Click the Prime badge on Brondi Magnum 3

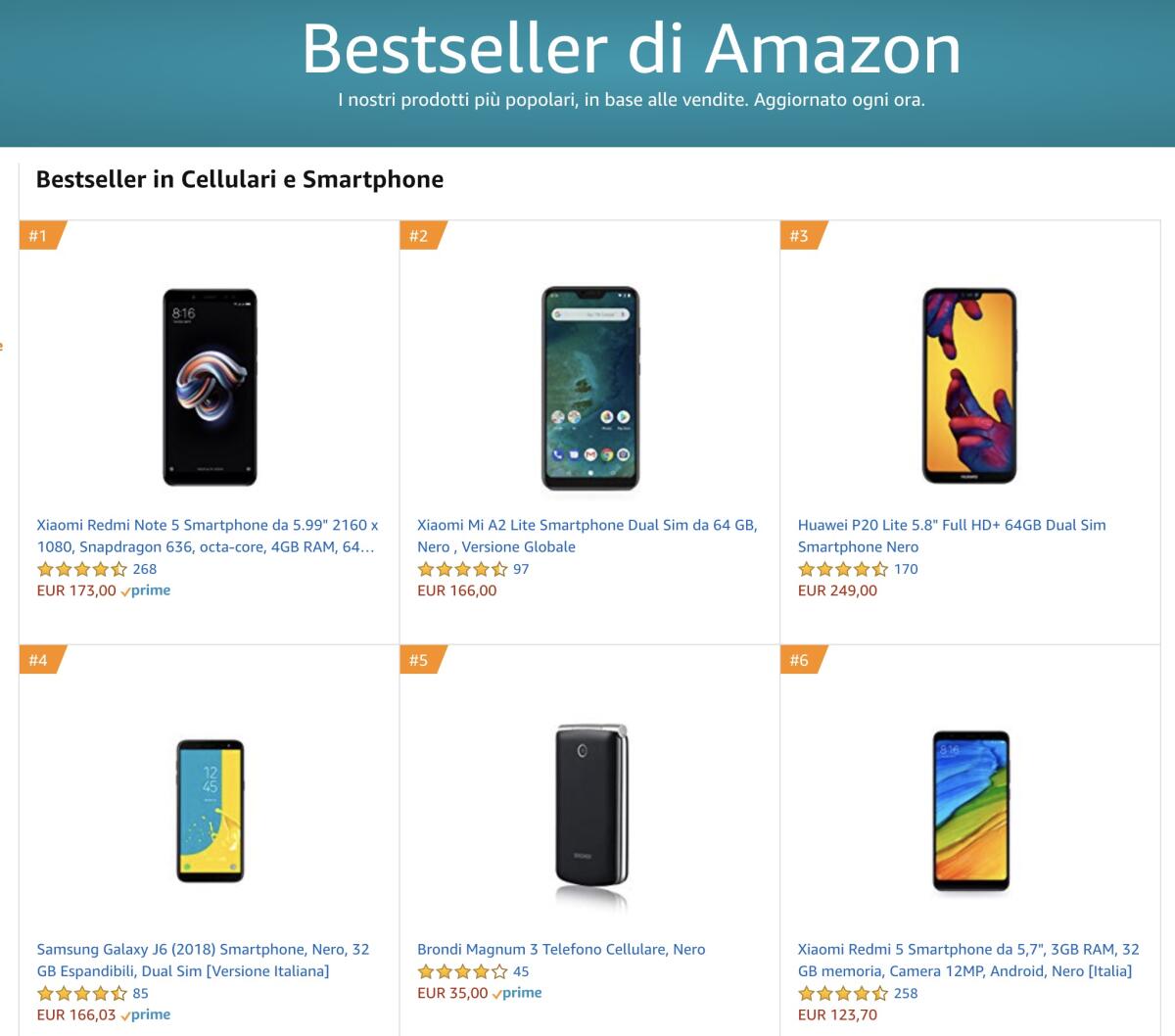(518, 992)
